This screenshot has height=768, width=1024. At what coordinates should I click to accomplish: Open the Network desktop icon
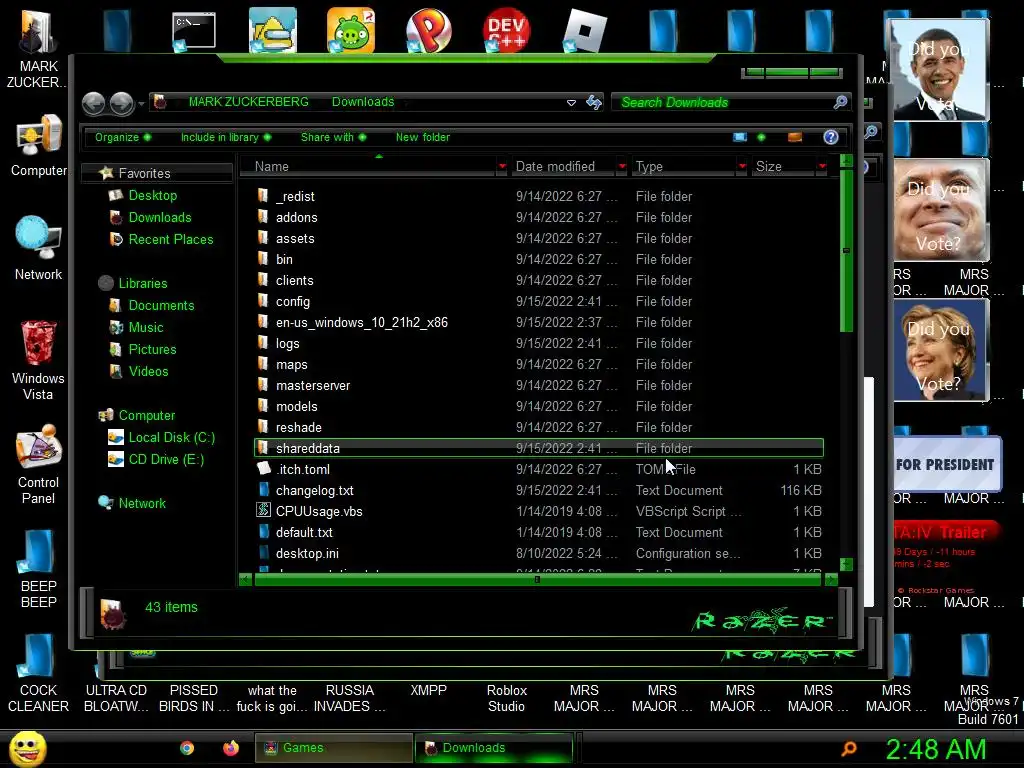39,248
